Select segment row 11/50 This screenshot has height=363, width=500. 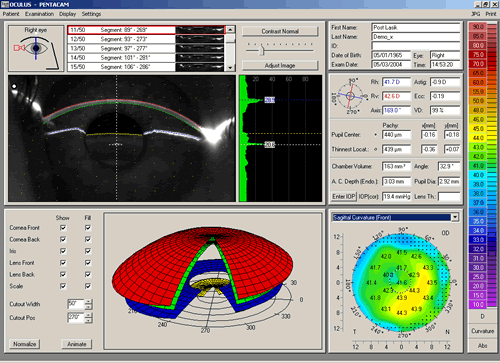tap(146, 30)
